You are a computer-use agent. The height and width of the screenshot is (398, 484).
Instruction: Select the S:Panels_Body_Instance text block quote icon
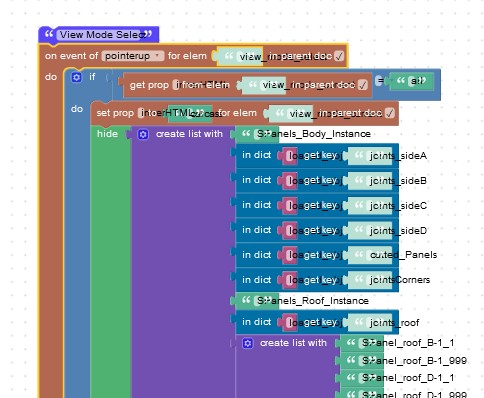[246, 134]
